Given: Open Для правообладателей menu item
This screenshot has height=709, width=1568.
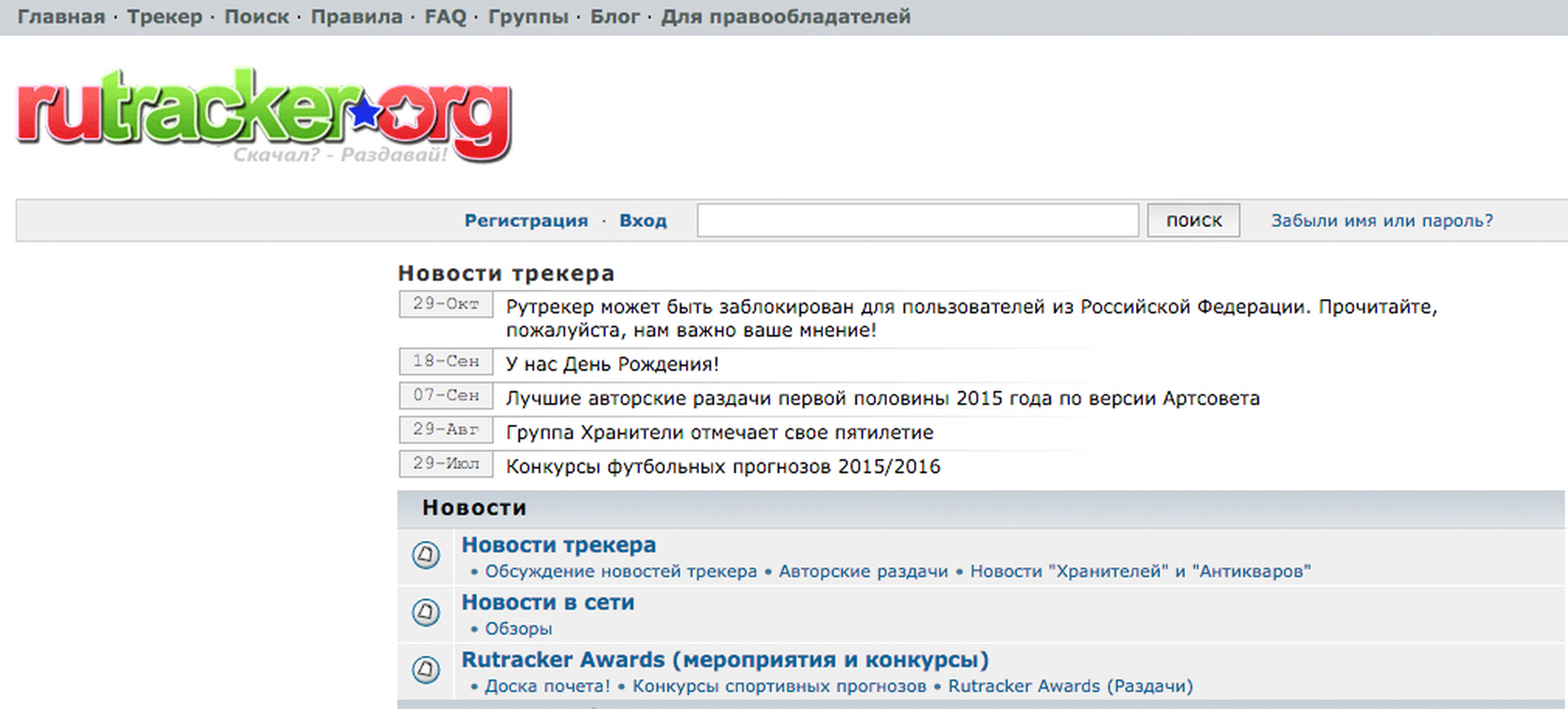Looking at the screenshot, I should pos(786,16).
